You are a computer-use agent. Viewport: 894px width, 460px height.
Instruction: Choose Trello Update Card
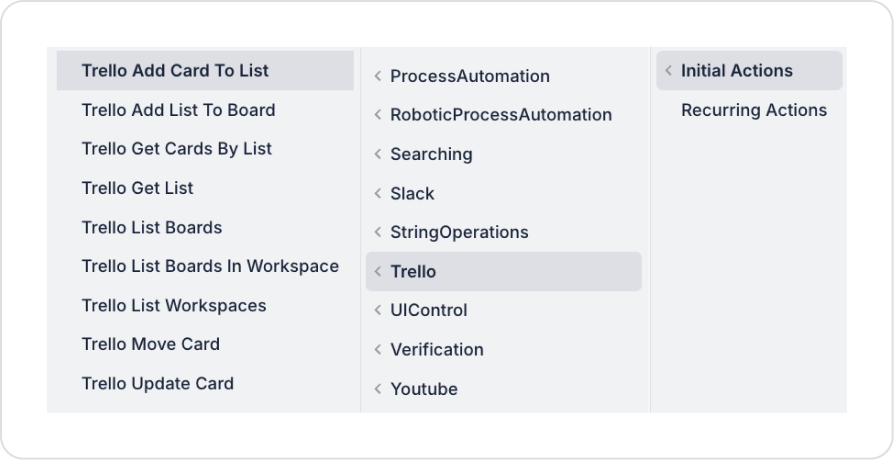158,383
